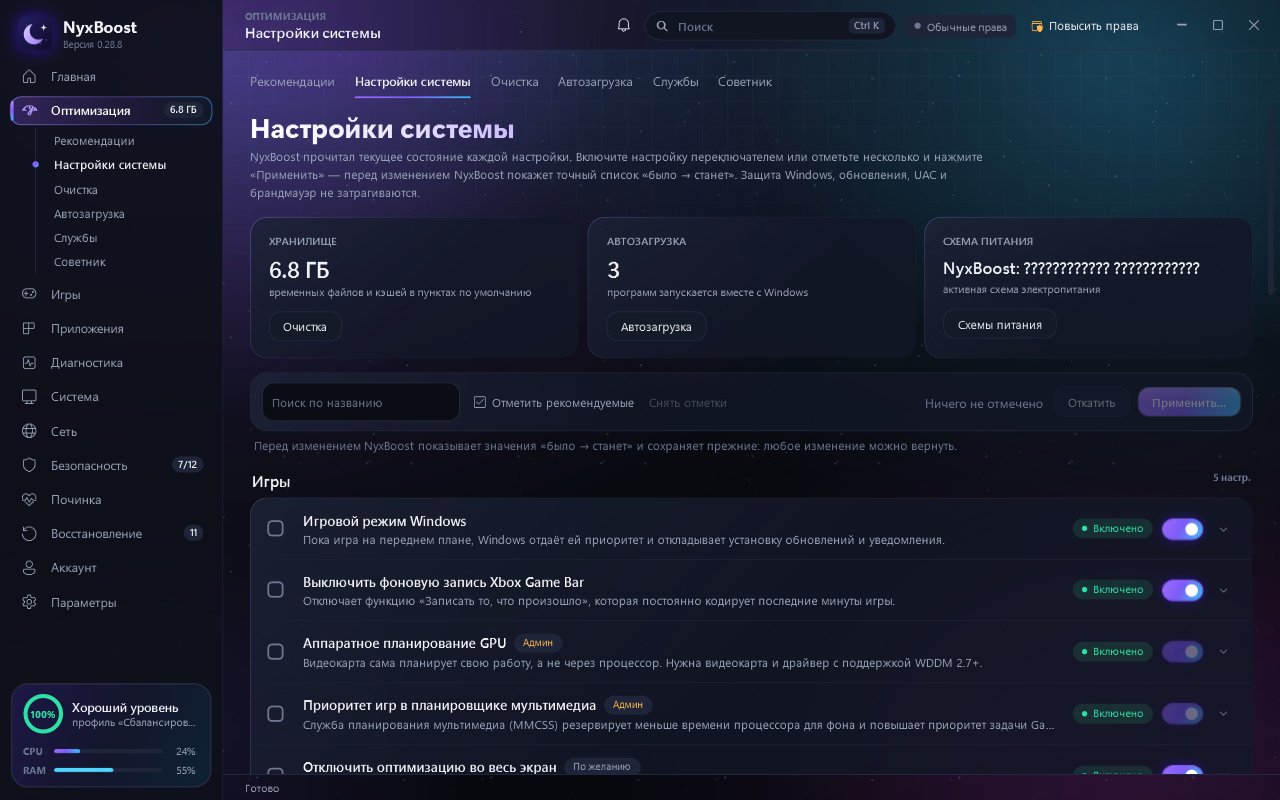Select Настройки системы in the sidebar submenu
The image size is (1280, 800).
click(x=110, y=165)
